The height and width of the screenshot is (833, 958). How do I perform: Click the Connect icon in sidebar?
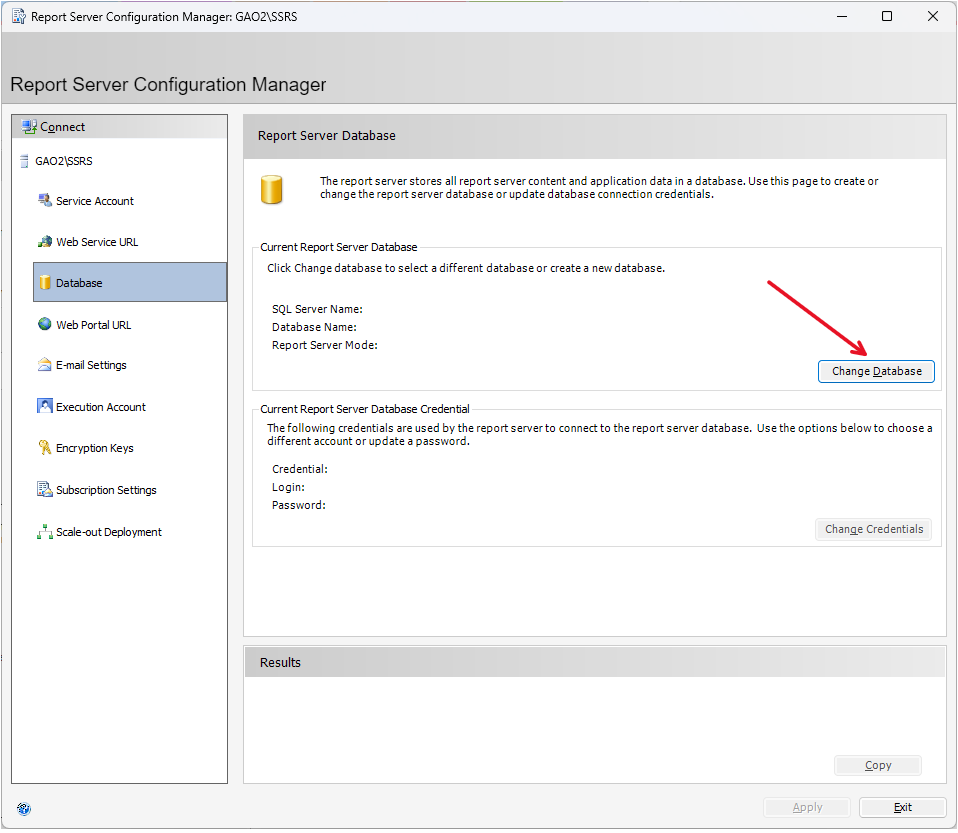click(x=29, y=127)
